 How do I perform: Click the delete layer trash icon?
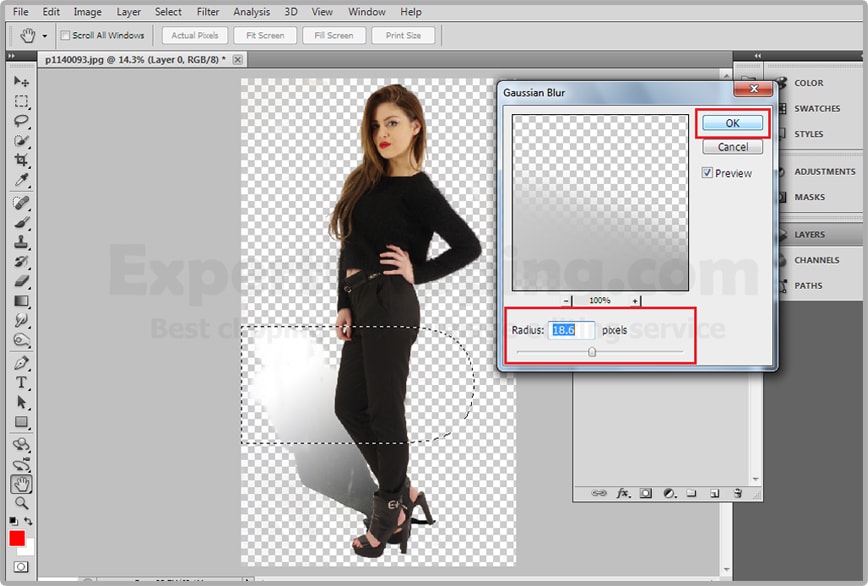click(737, 493)
